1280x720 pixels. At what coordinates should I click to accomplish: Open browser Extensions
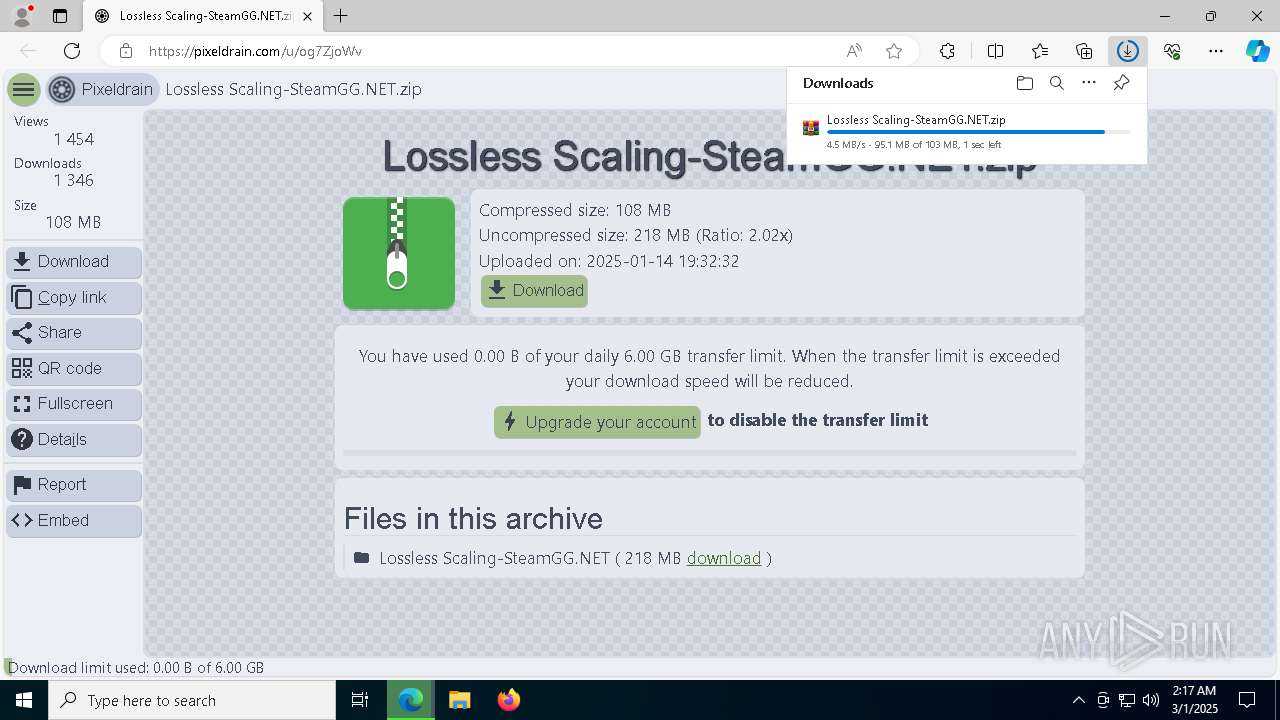(x=947, y=51)
